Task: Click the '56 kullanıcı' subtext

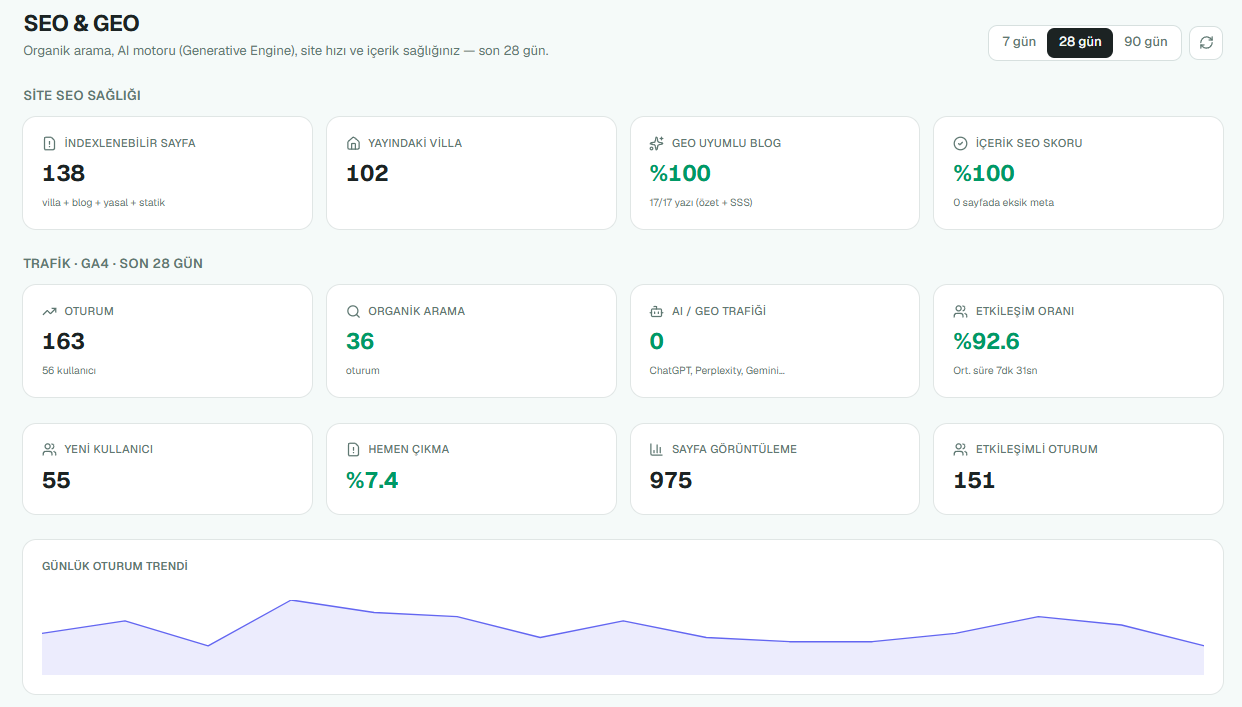Action: click(x=69, y=370)
